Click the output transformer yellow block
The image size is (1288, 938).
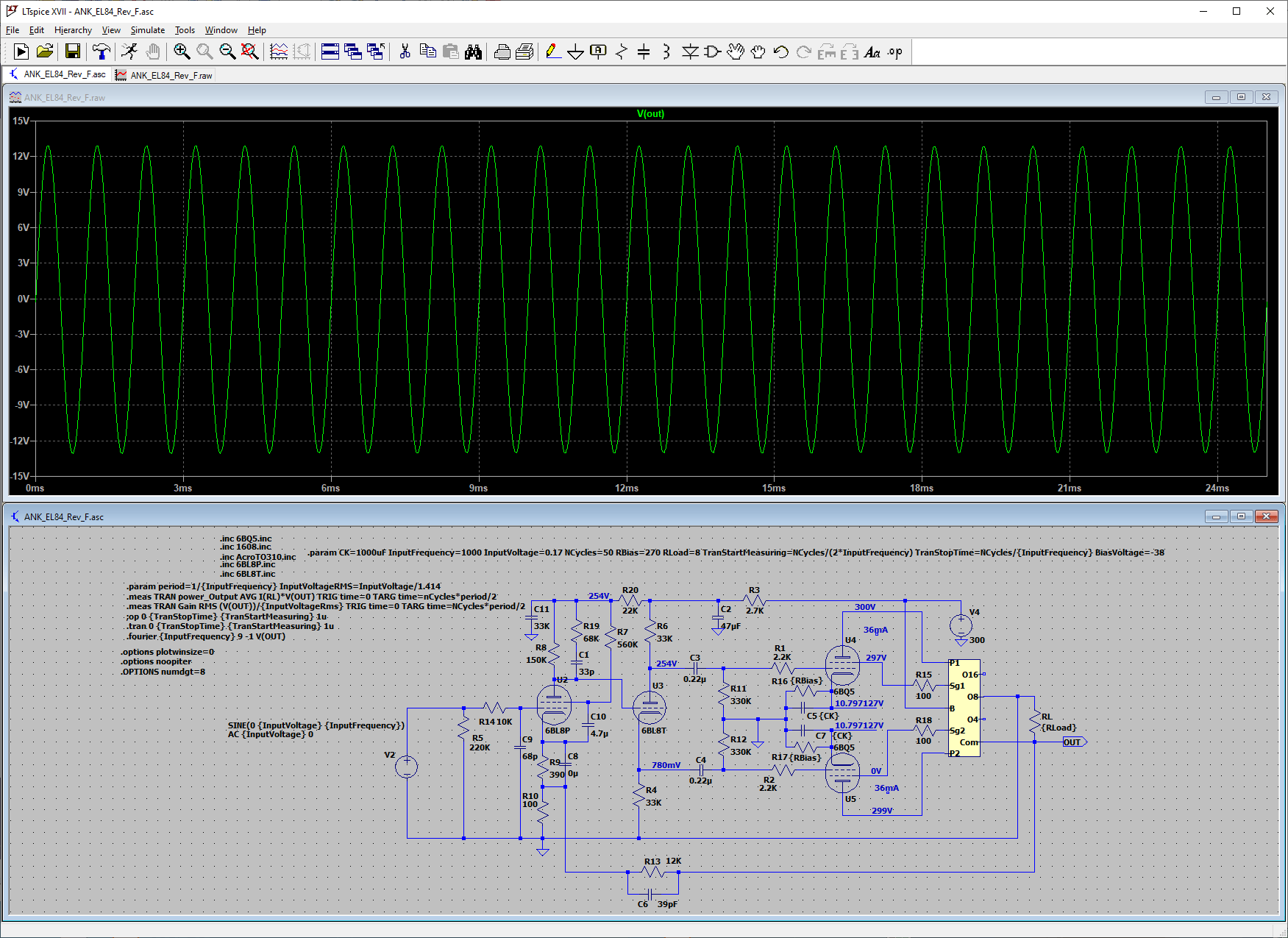964,708
